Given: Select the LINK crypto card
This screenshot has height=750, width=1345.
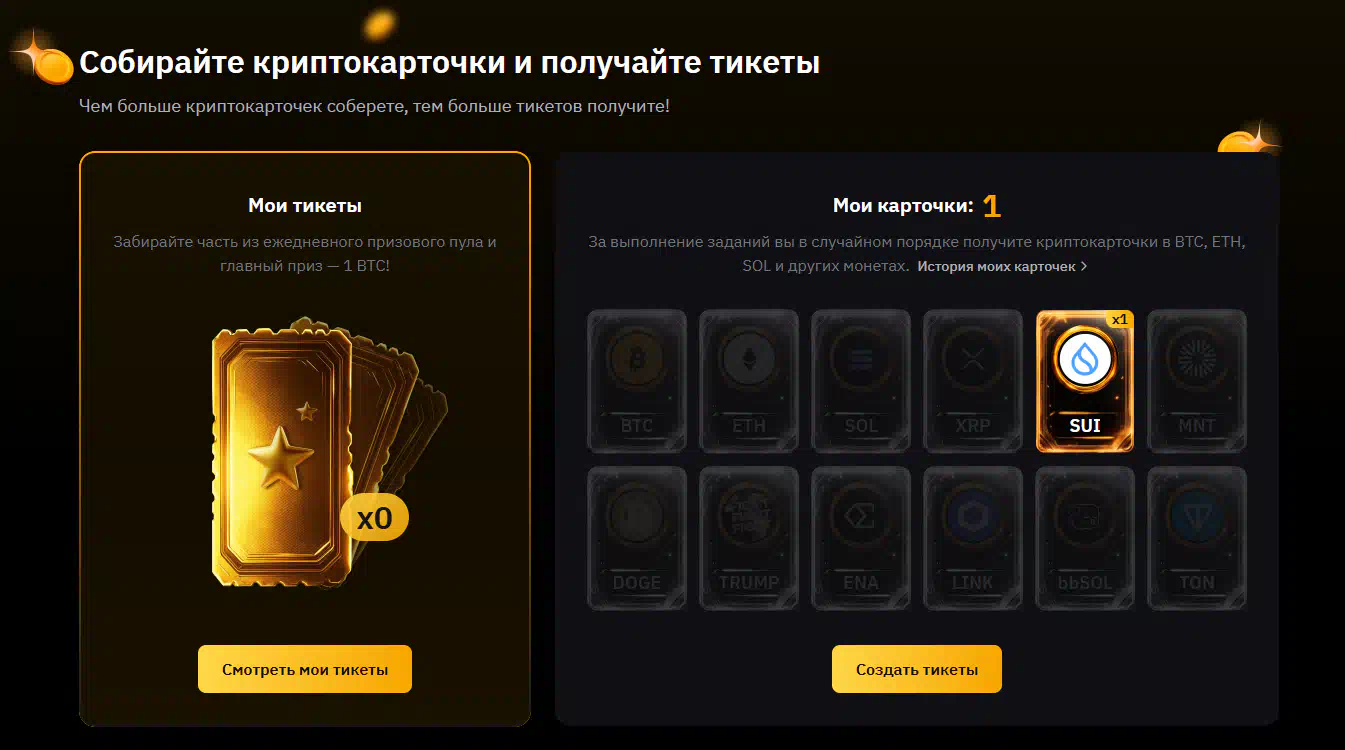Looking at the screenshot, I should coord(973,538).
